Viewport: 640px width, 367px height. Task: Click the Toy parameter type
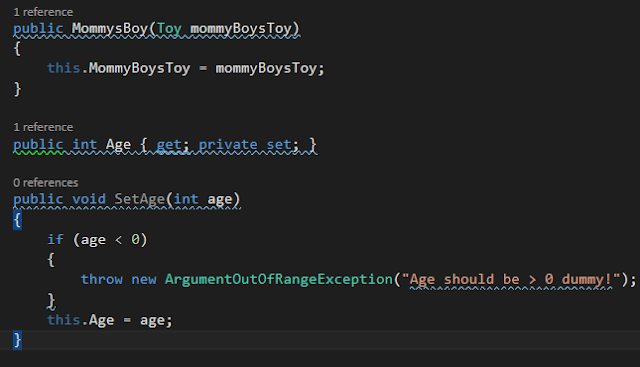[169, 29]
